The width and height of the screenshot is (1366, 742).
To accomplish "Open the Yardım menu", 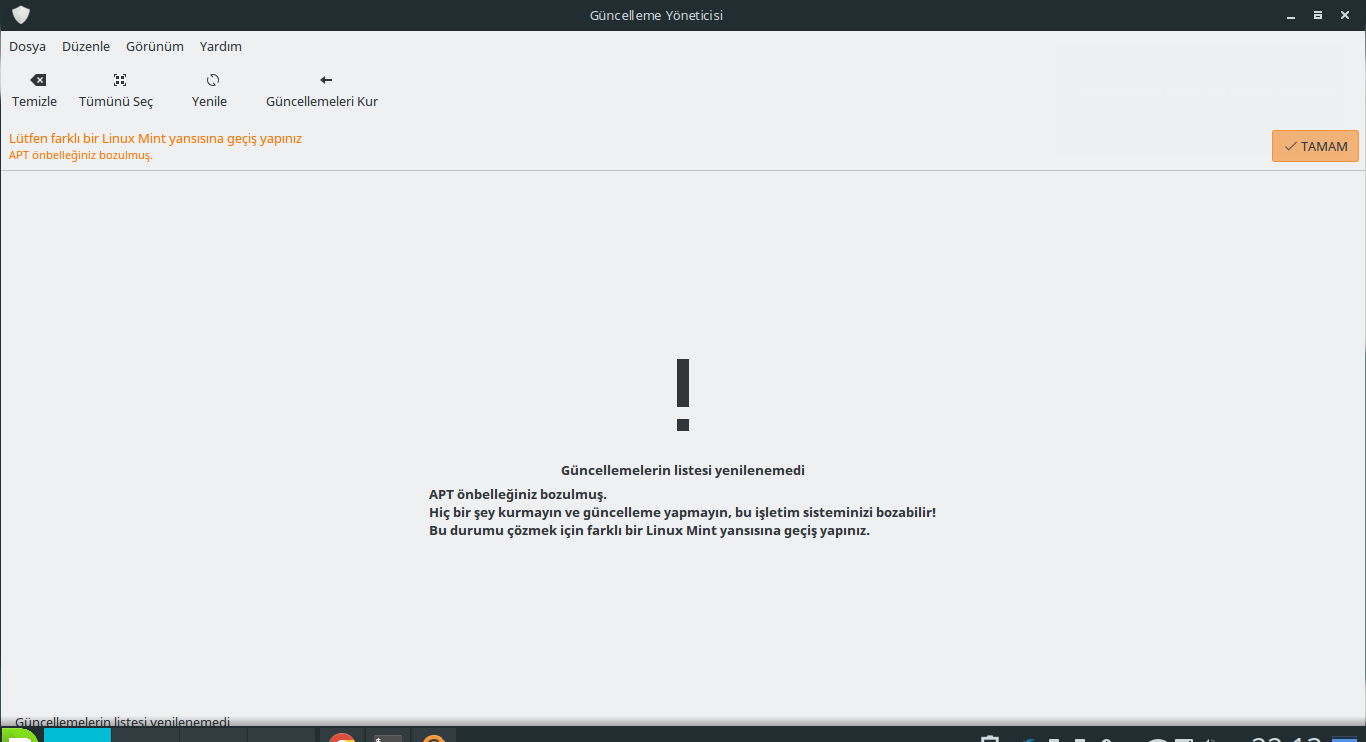I will 221,46.
